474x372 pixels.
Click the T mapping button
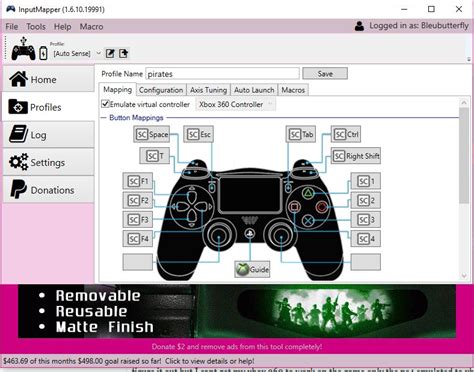[155, 156]
